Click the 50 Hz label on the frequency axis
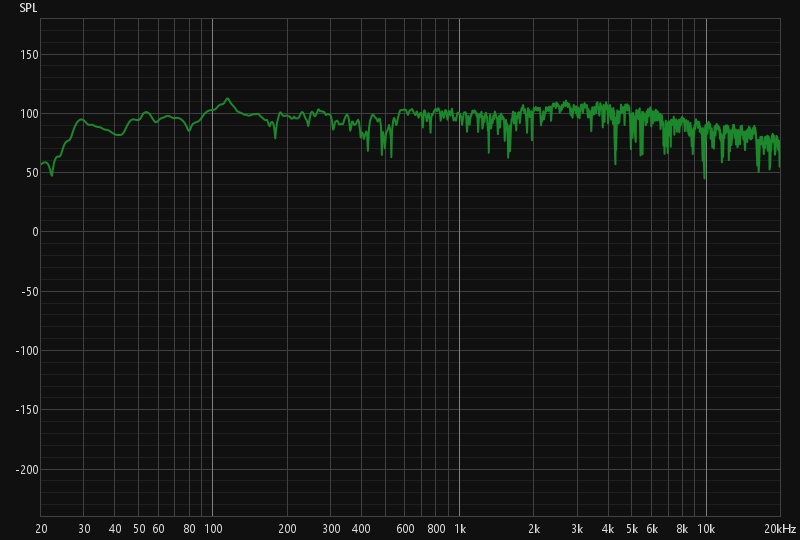 [139, 529]
